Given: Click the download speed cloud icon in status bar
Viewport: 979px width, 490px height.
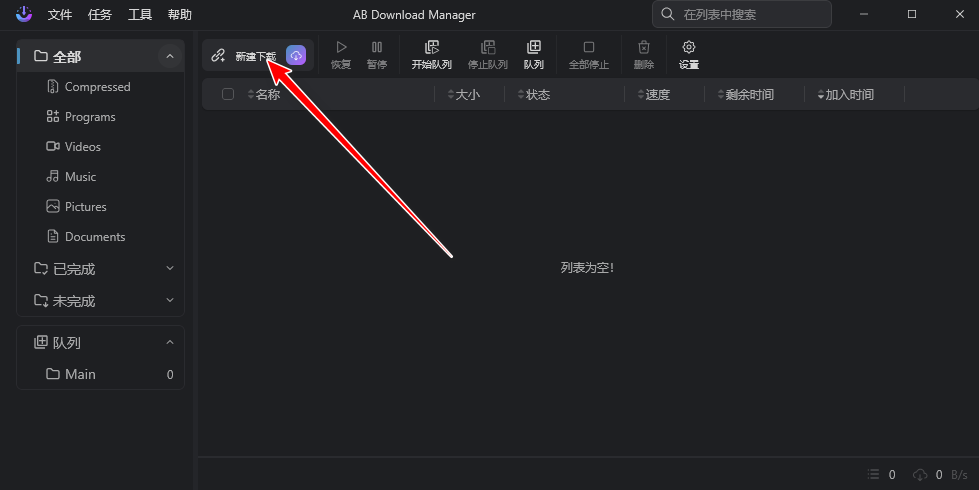Looking at the screenshot, I should pos(920,474).
